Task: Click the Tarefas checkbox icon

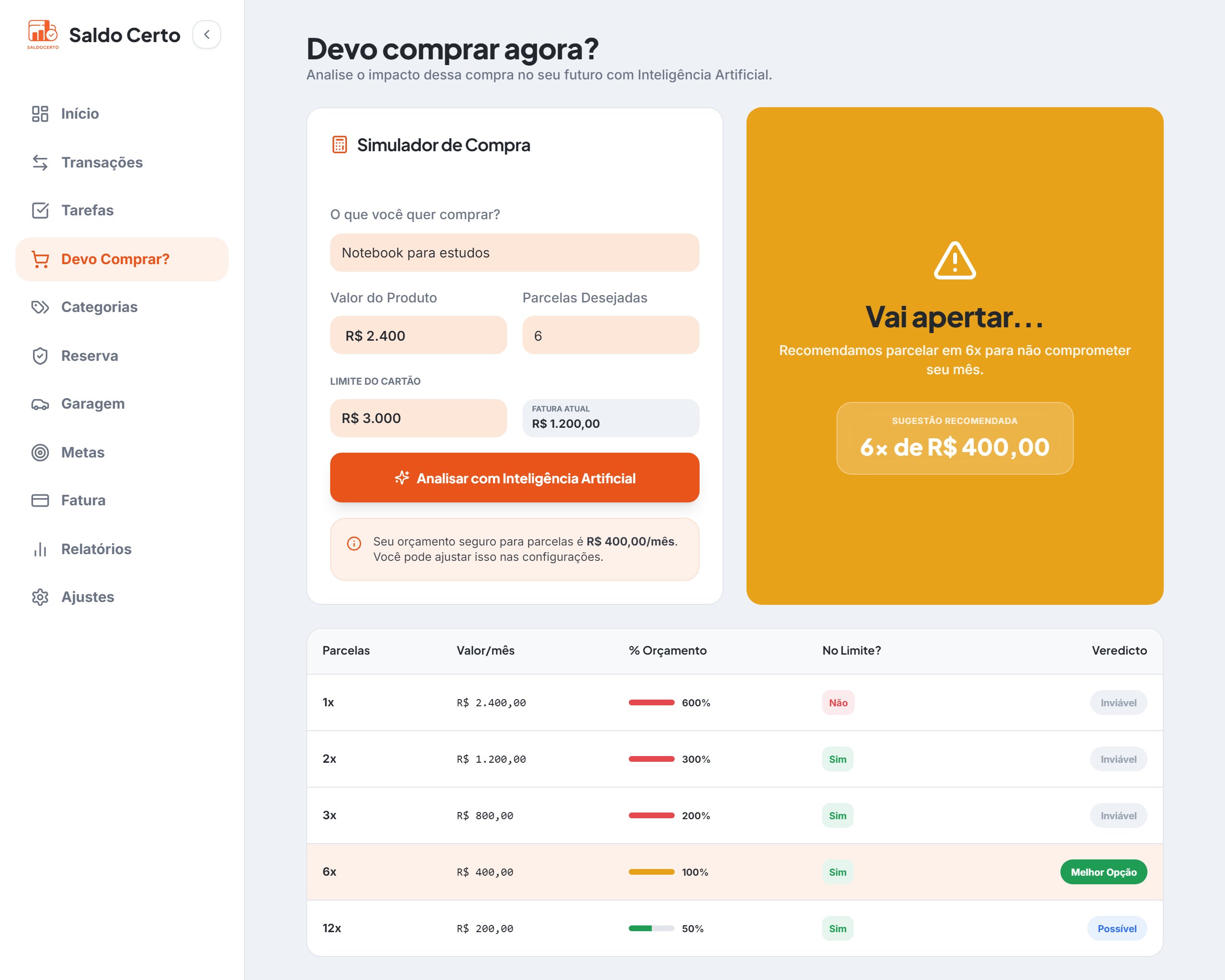Action: pos(40,210)
